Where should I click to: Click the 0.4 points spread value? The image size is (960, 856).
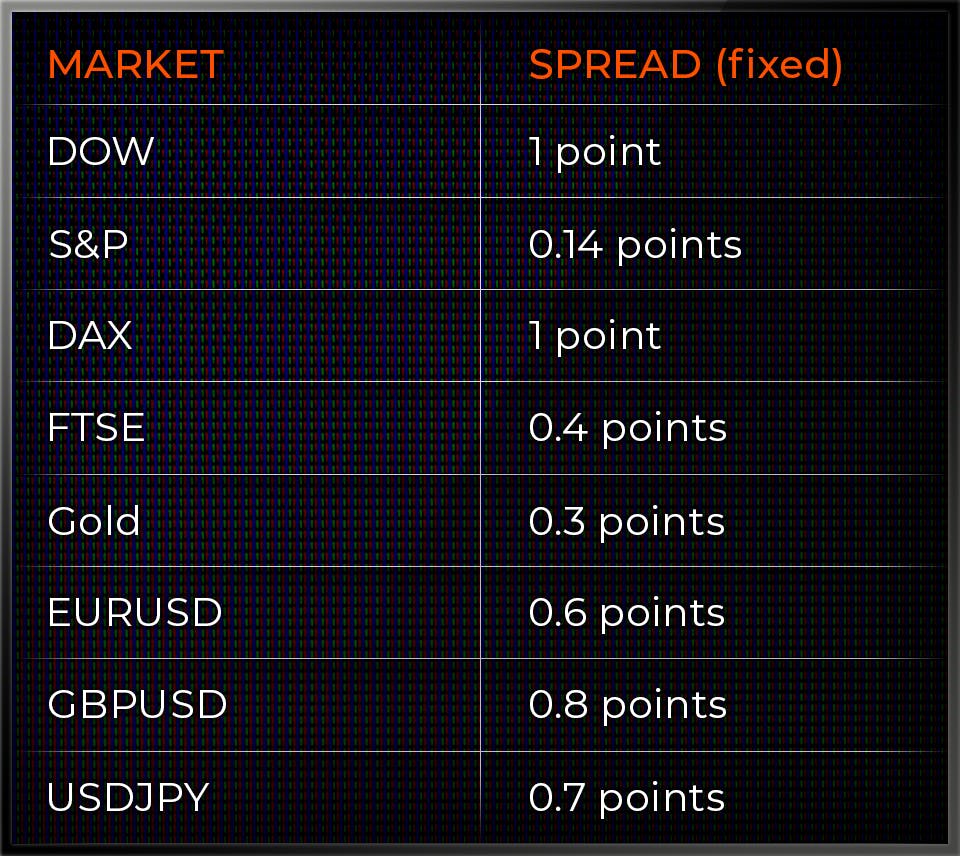(x=628, y=429)
